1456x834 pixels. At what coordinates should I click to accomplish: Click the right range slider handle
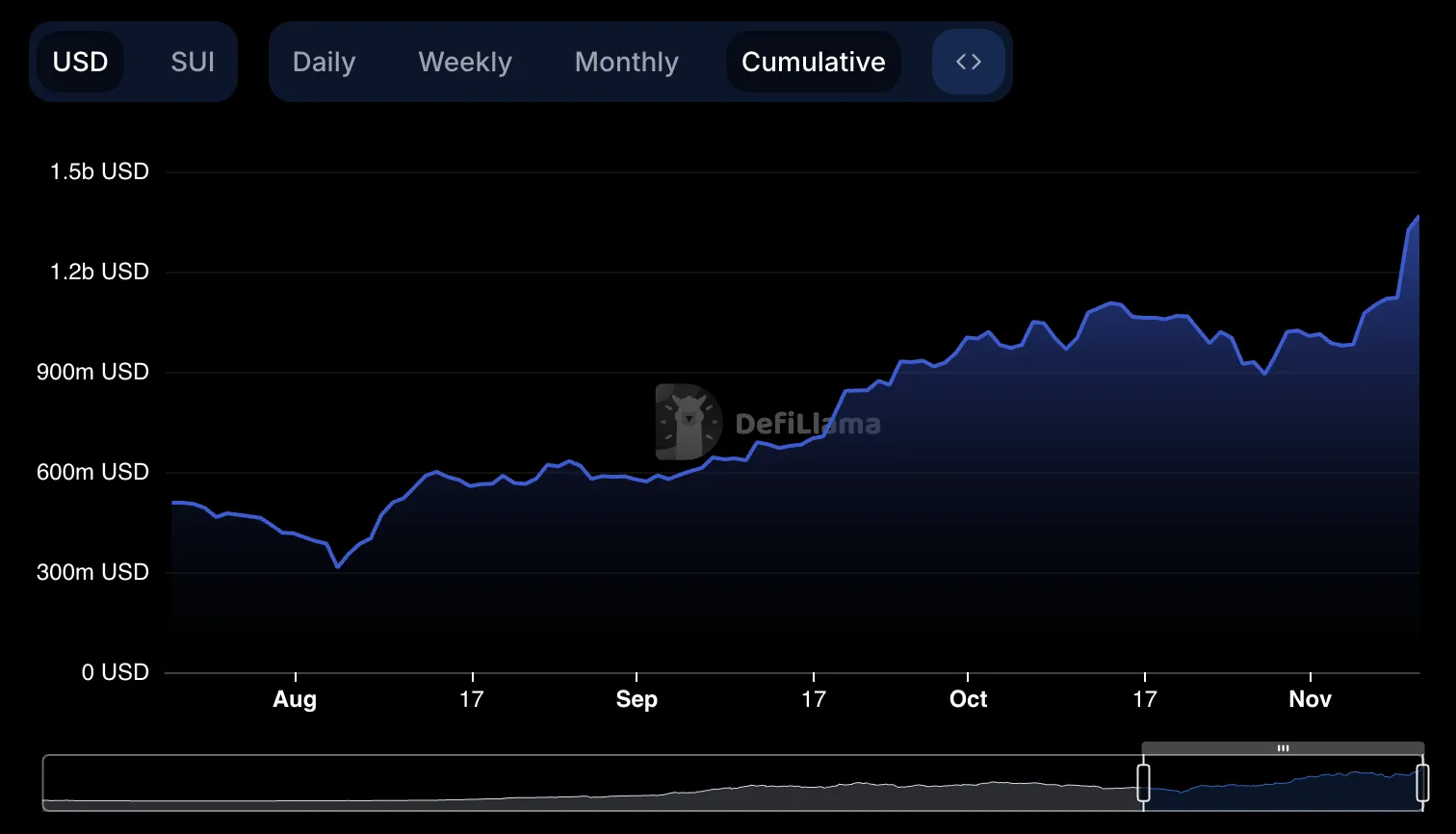point(1422,782)
